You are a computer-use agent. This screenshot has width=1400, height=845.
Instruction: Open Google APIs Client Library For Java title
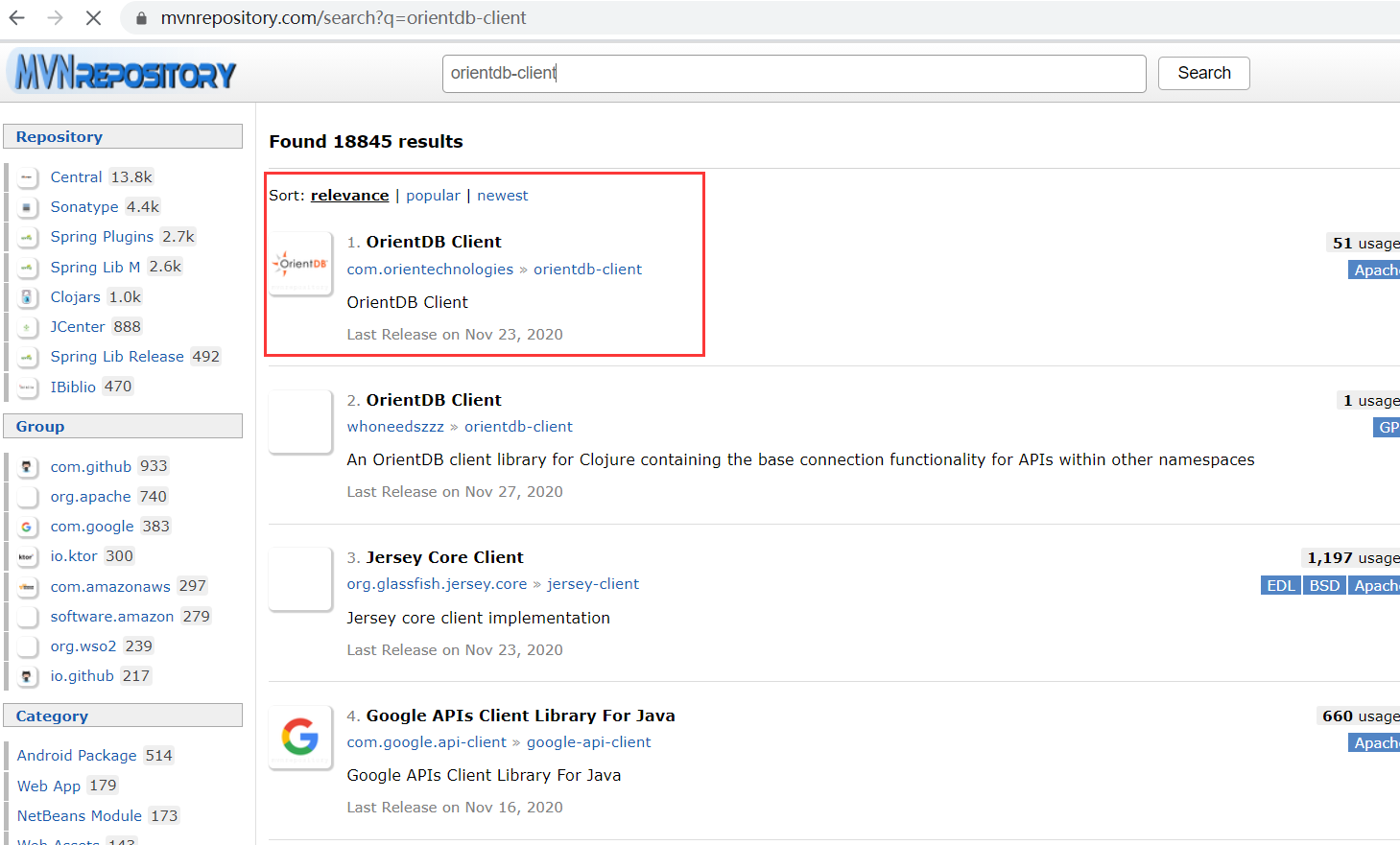(x=520, y=716)
